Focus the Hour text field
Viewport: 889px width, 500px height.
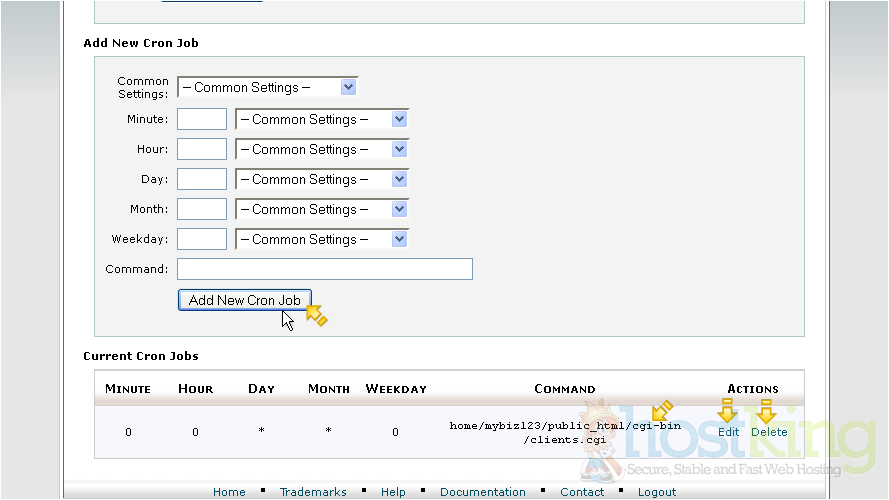202,149
